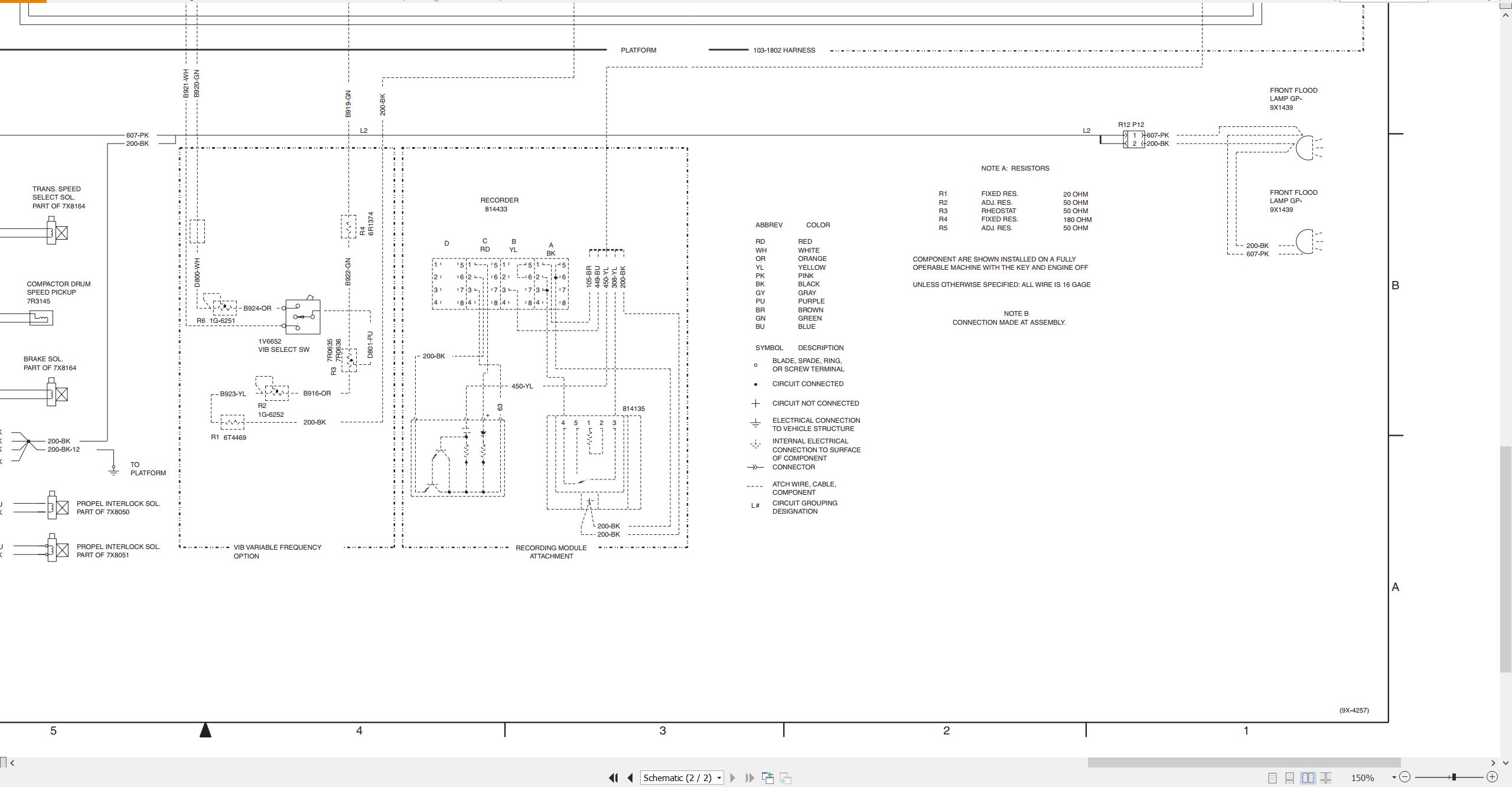The image size is (1512, 787).
Task: Click NOTE A: RESISTORS heading
Action: pyautogui.click(x=1015, y=168)
